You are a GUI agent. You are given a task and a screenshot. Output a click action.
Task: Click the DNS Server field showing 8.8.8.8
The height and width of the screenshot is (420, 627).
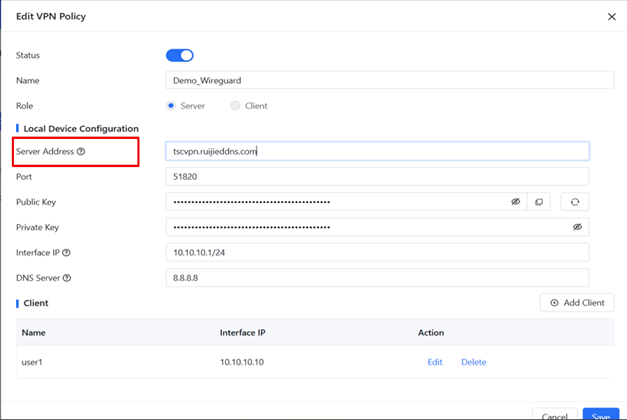[x=377, y=278]
